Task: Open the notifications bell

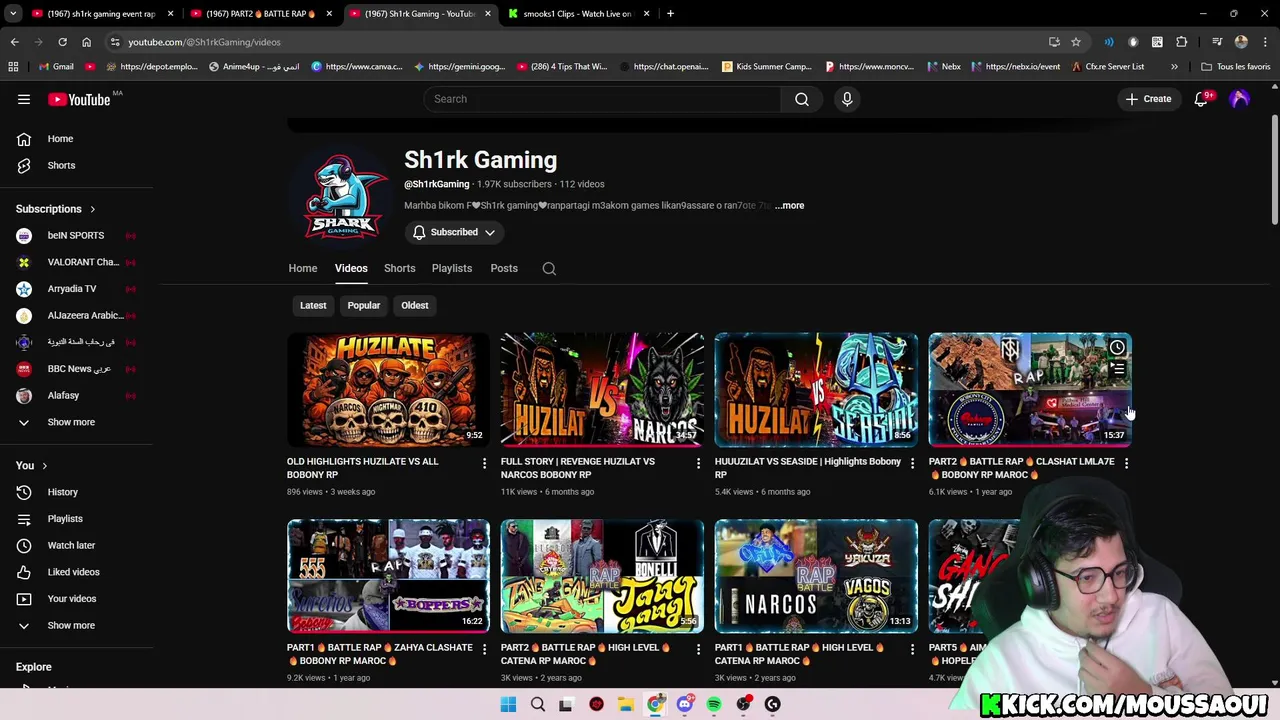Action: point(1201,99)
